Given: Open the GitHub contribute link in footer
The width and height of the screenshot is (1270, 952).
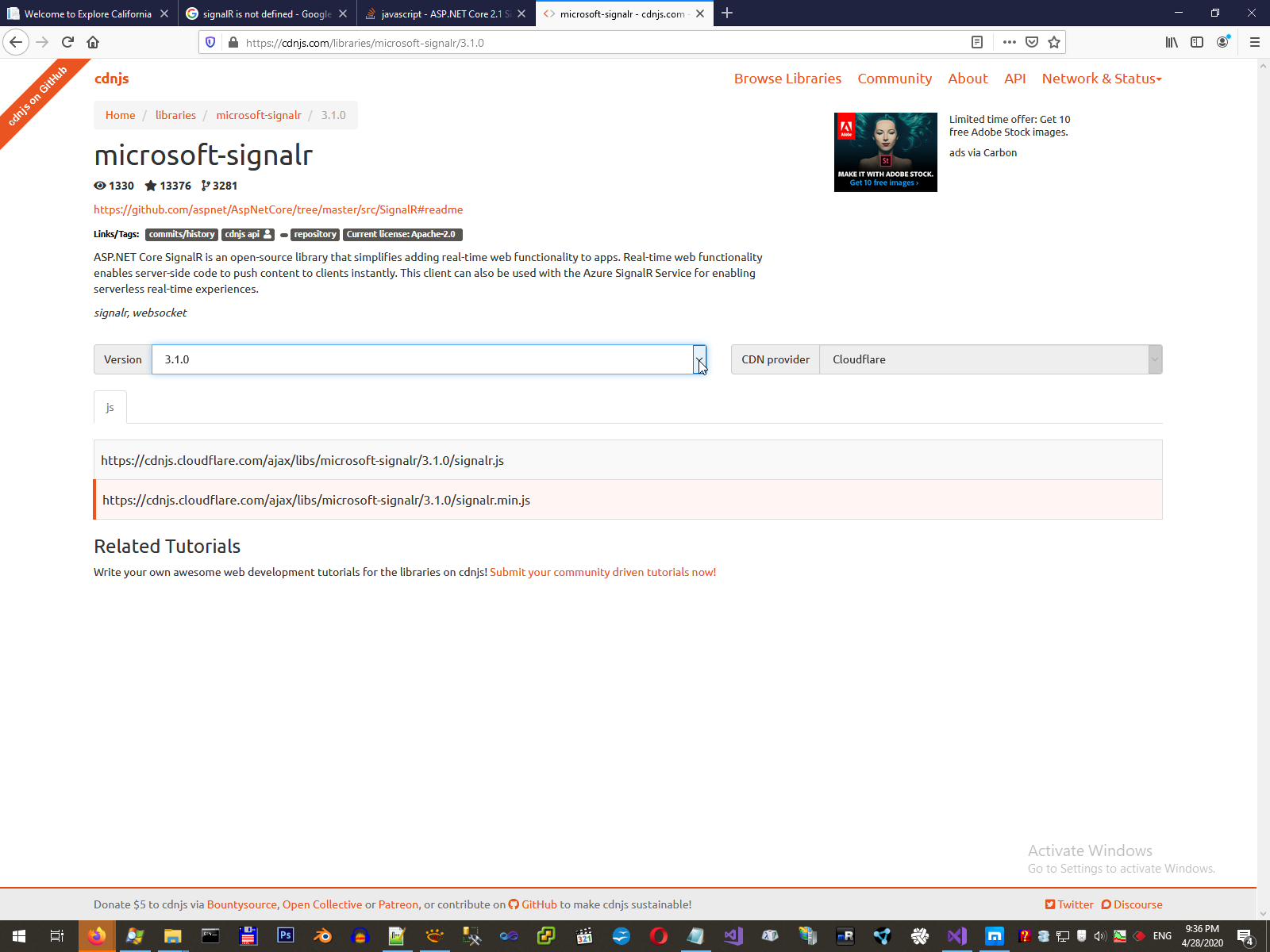Looking at the screenshot, I should coord(533,904).
